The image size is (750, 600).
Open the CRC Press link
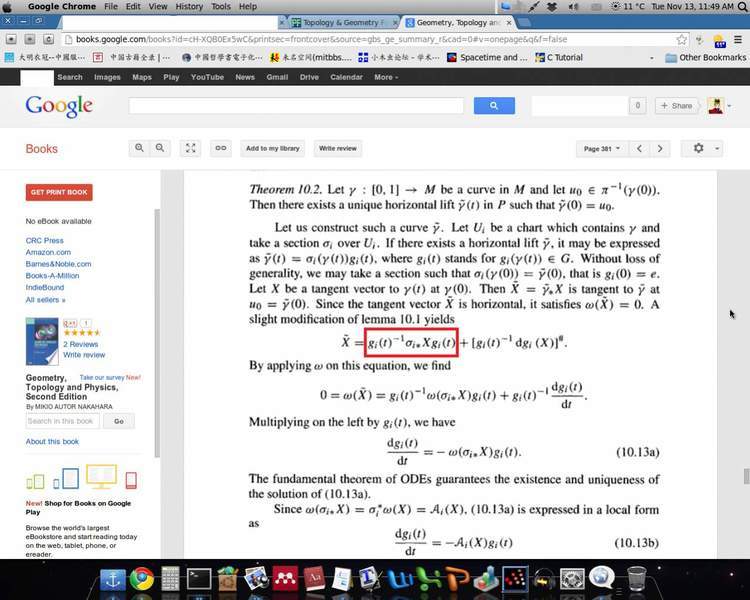44,240
